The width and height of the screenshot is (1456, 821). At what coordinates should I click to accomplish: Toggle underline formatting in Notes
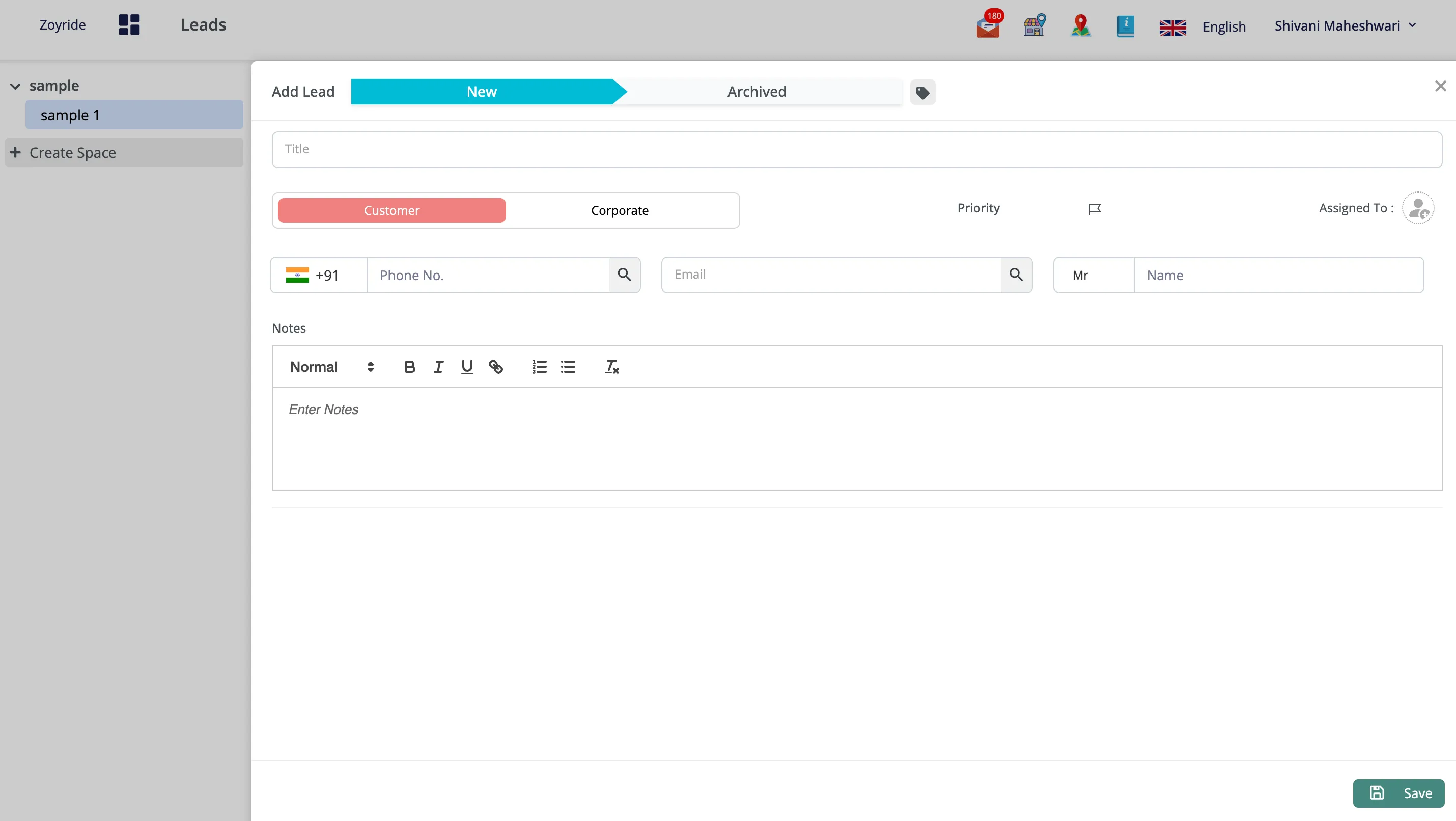point(467,367)
